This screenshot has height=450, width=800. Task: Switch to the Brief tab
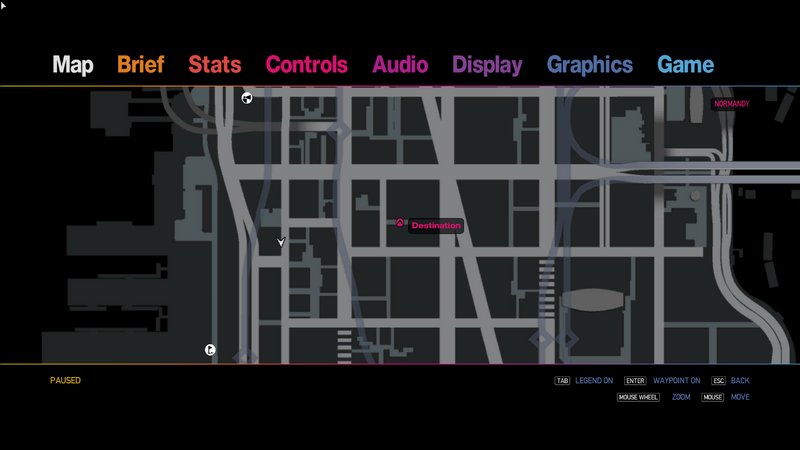pos(141,65)
